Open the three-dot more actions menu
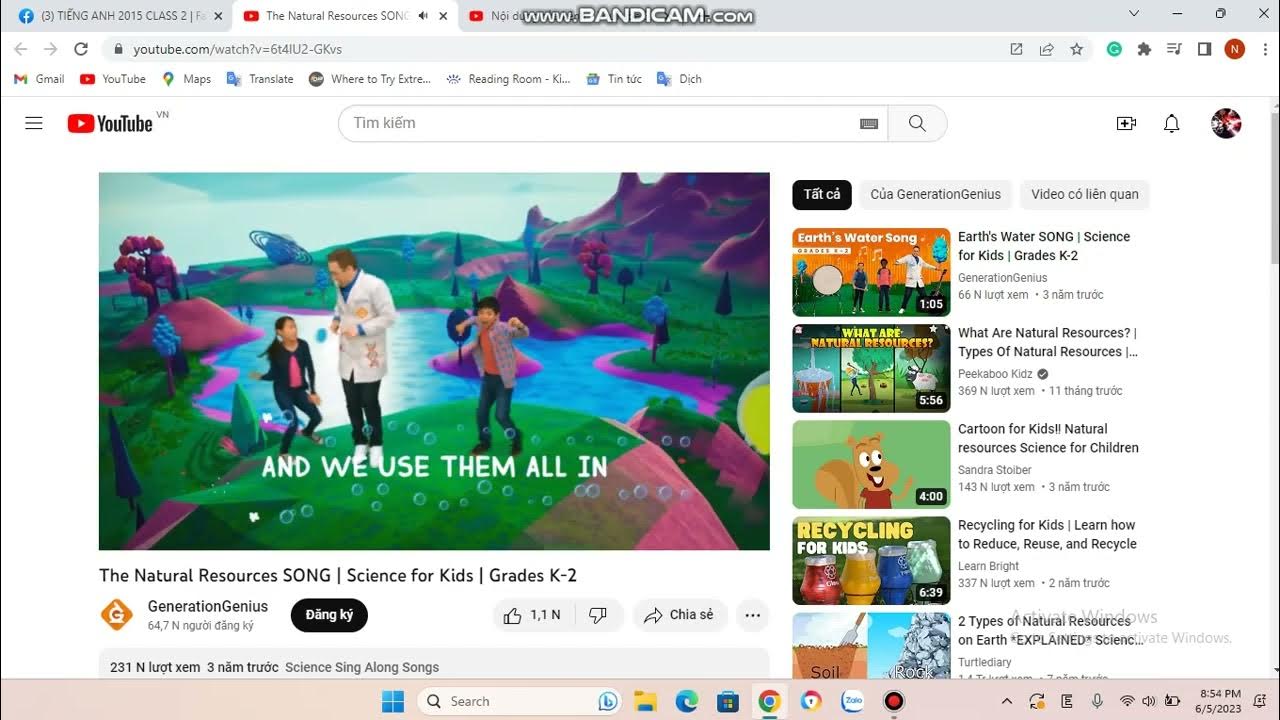Image resolution: width=1280 pixels, height=720 pixels. [x=753, y=615]
